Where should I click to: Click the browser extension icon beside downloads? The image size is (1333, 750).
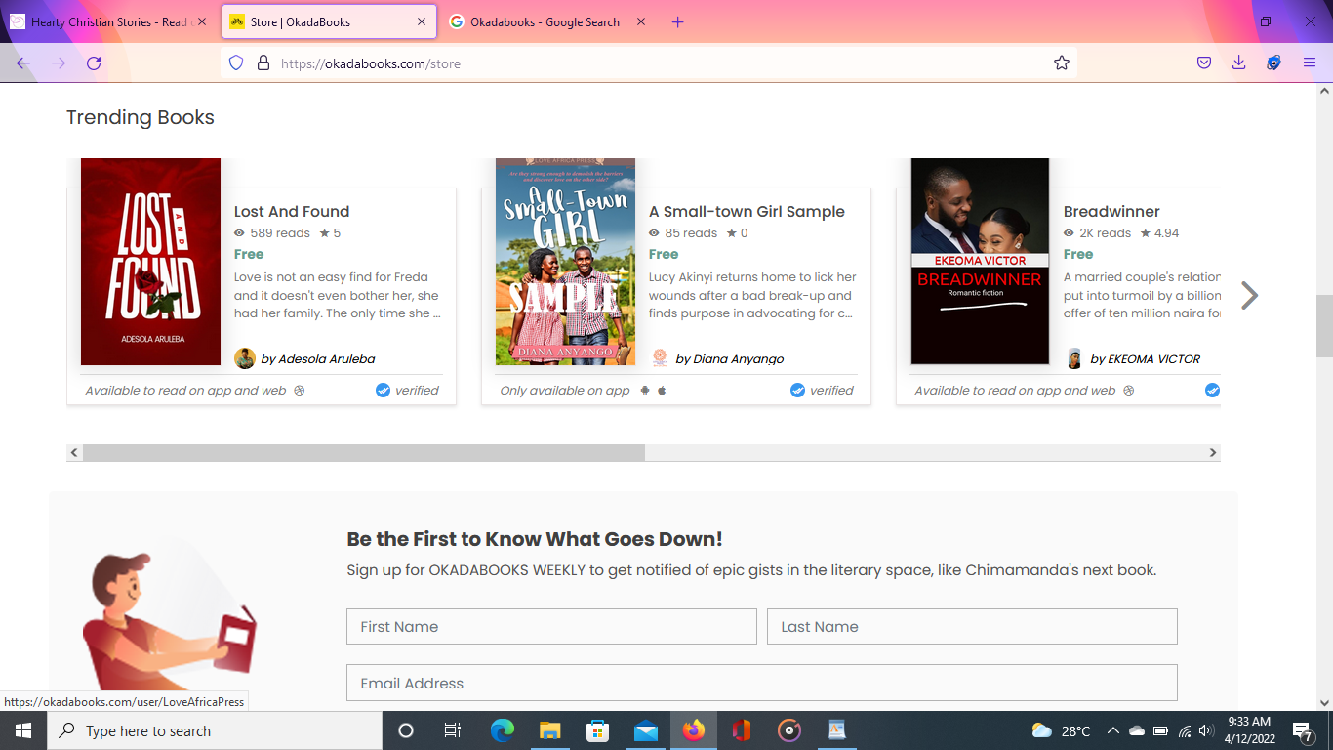[1273, 63]
